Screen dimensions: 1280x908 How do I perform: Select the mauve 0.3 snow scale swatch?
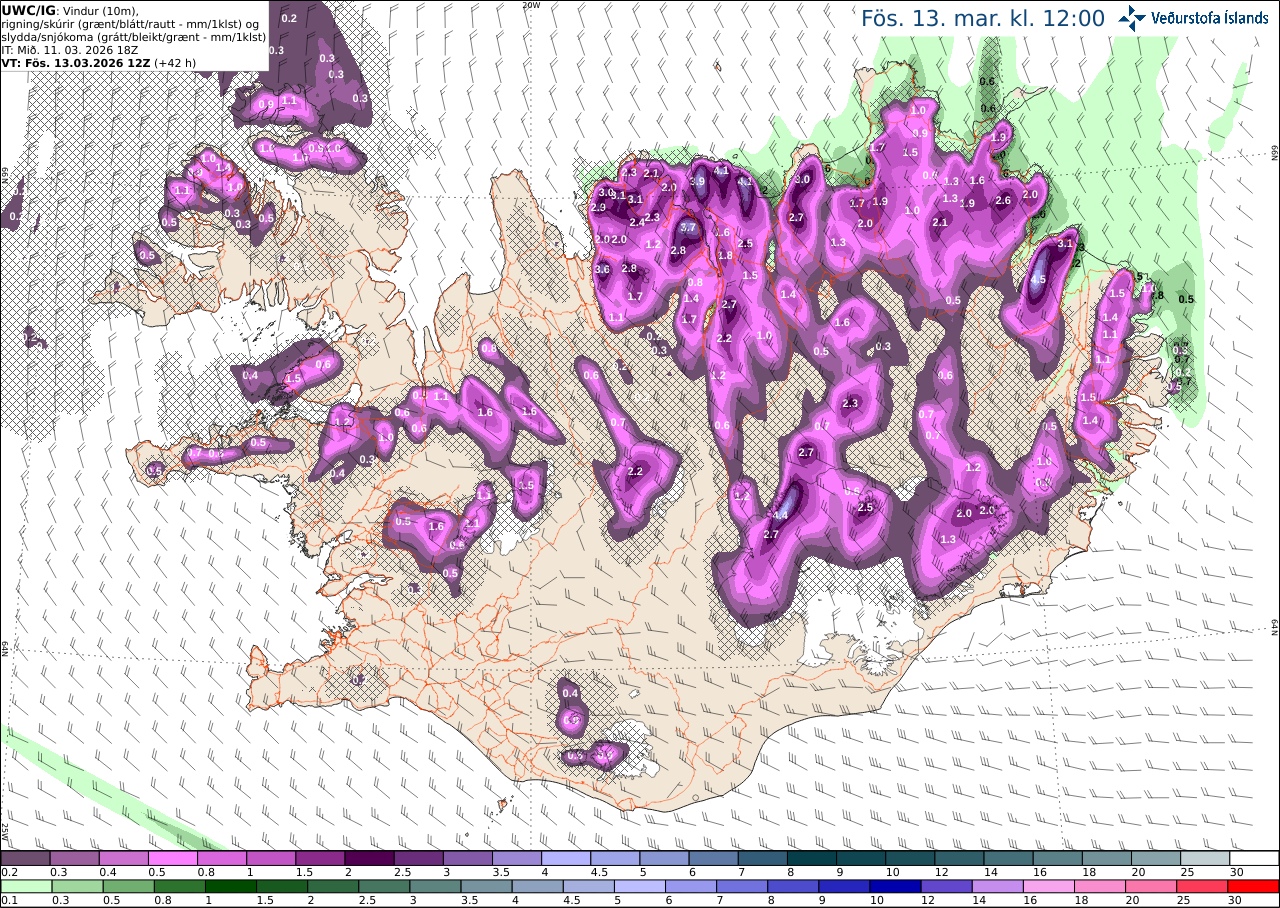(74, 858)
